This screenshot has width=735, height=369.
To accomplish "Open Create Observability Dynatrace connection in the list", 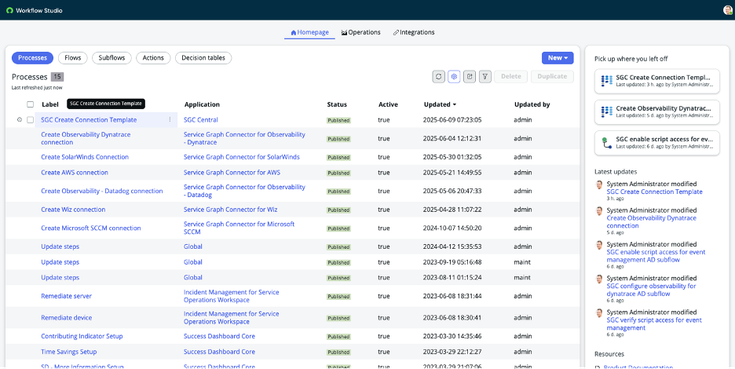I will click(x=86, y=138).
